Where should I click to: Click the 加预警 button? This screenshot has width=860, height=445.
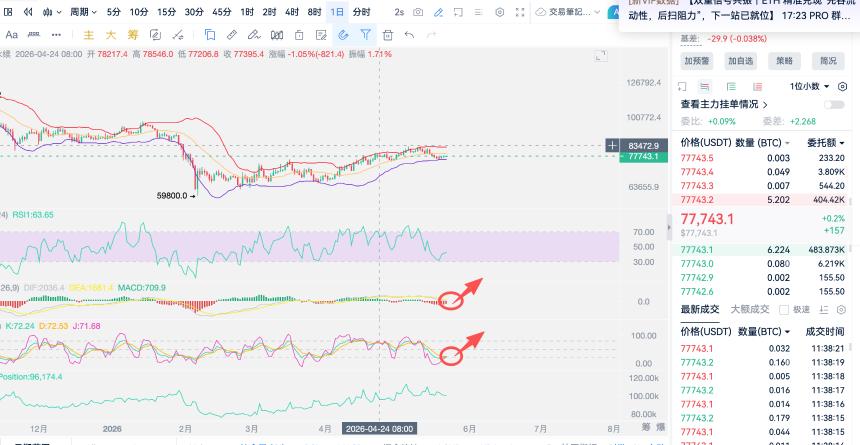[697, 61]
